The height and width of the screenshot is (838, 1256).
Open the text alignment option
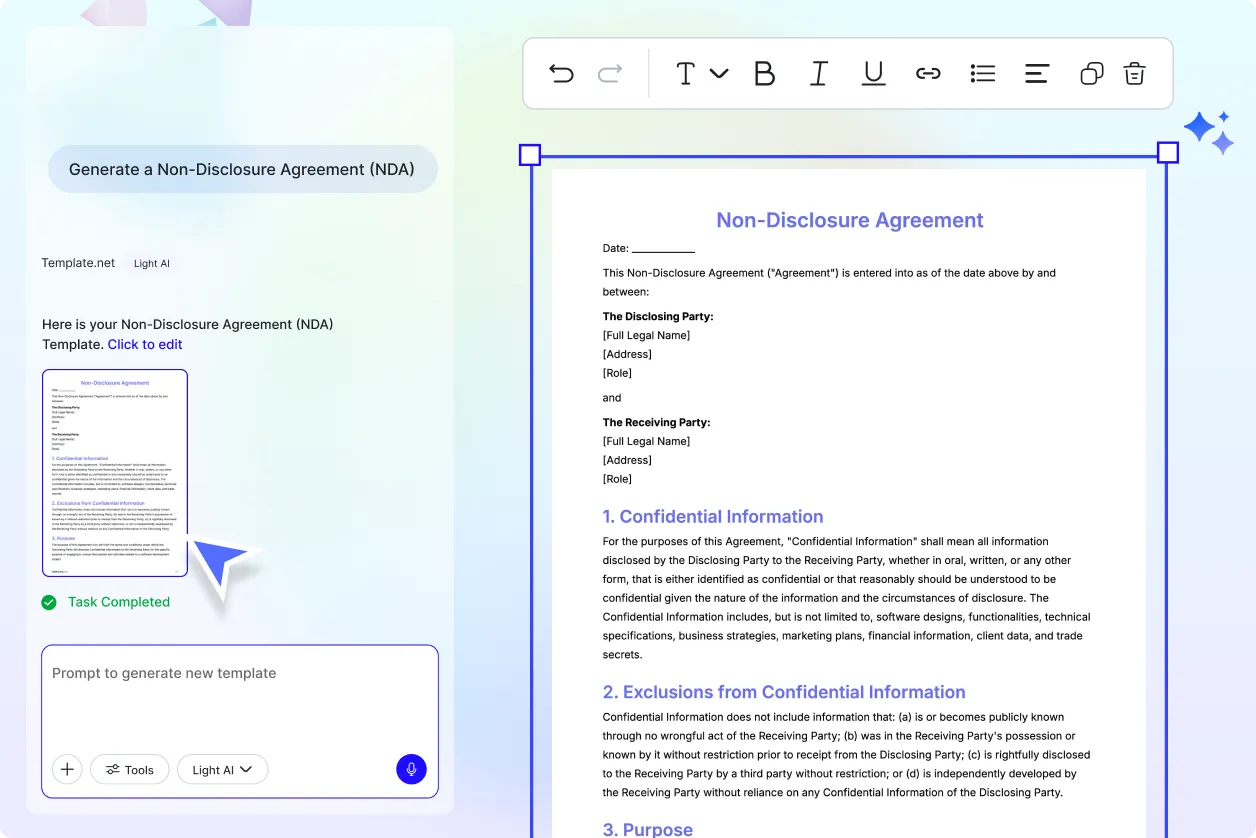1036,73
